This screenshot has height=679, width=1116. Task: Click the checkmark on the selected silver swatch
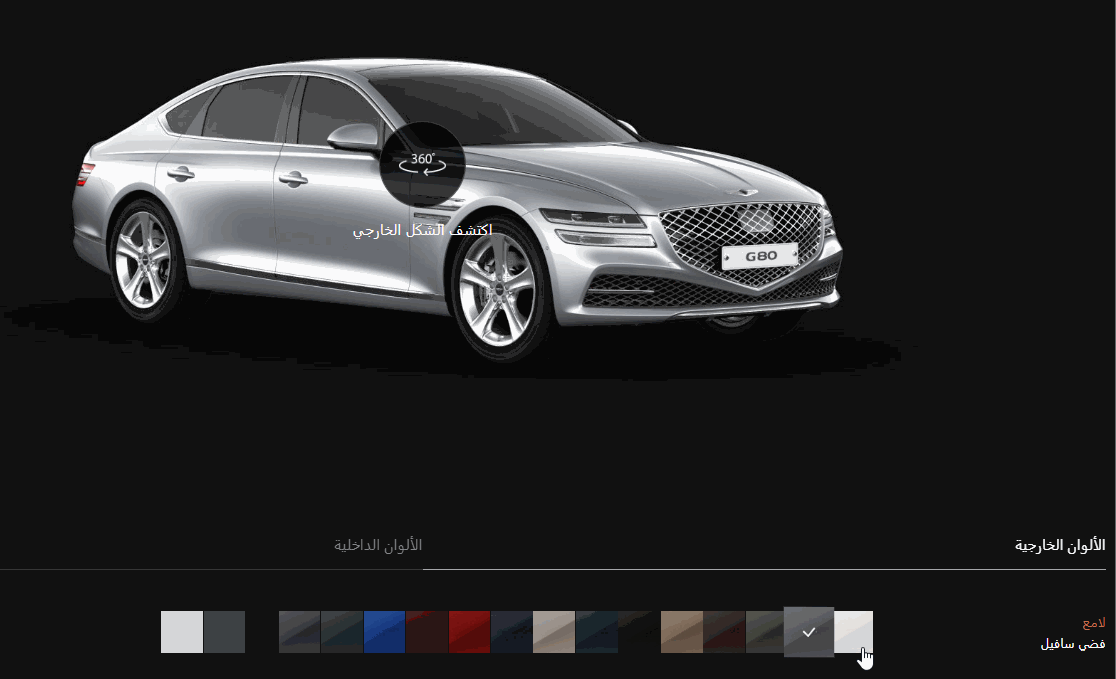(x=809, y=630)
